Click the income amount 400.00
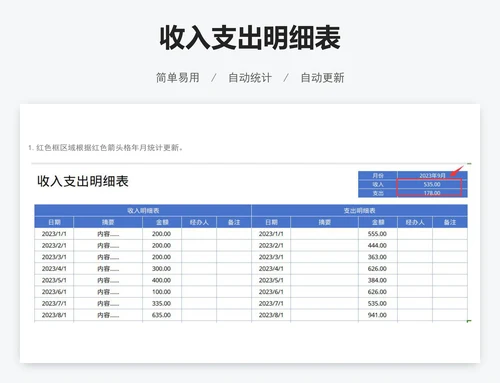 161,280
